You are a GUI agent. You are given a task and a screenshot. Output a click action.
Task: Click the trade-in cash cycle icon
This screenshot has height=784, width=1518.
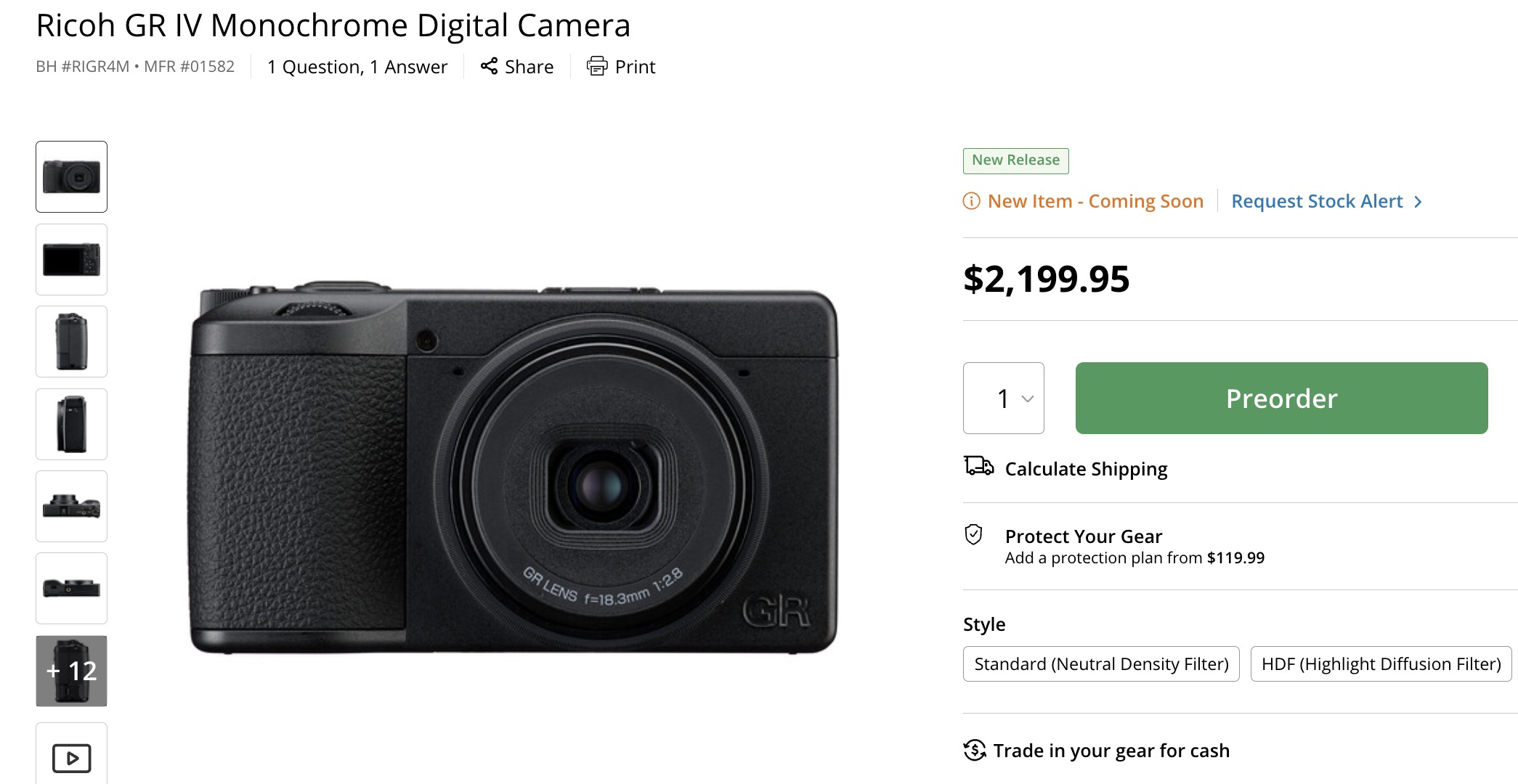tap(975, 751)
